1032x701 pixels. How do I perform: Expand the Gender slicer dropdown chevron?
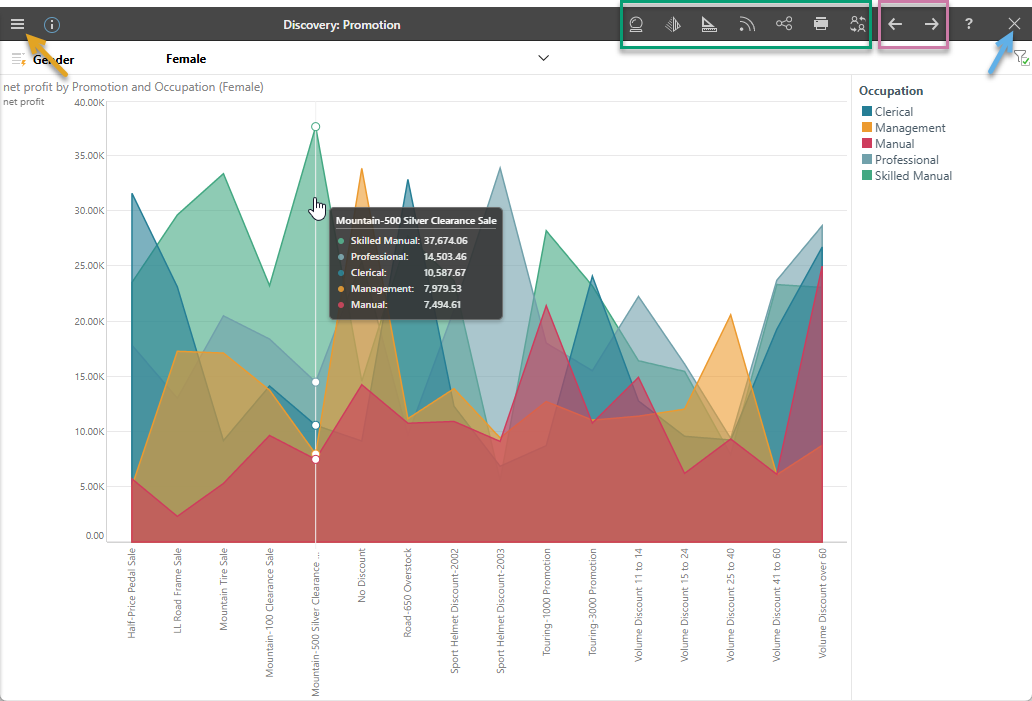[544, 58]
